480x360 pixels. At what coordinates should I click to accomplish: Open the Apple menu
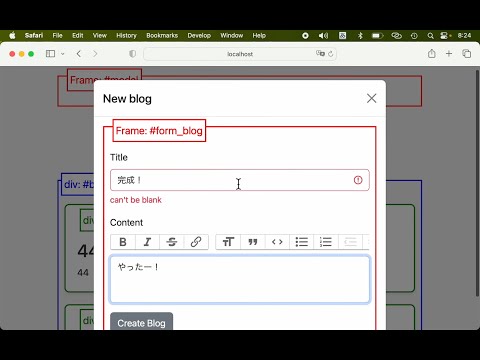pos(12,36)
